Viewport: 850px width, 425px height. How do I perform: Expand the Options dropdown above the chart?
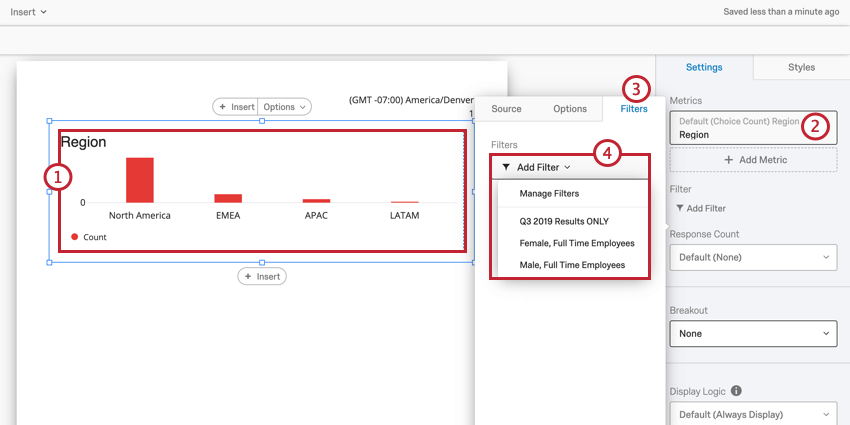(285, 107)
